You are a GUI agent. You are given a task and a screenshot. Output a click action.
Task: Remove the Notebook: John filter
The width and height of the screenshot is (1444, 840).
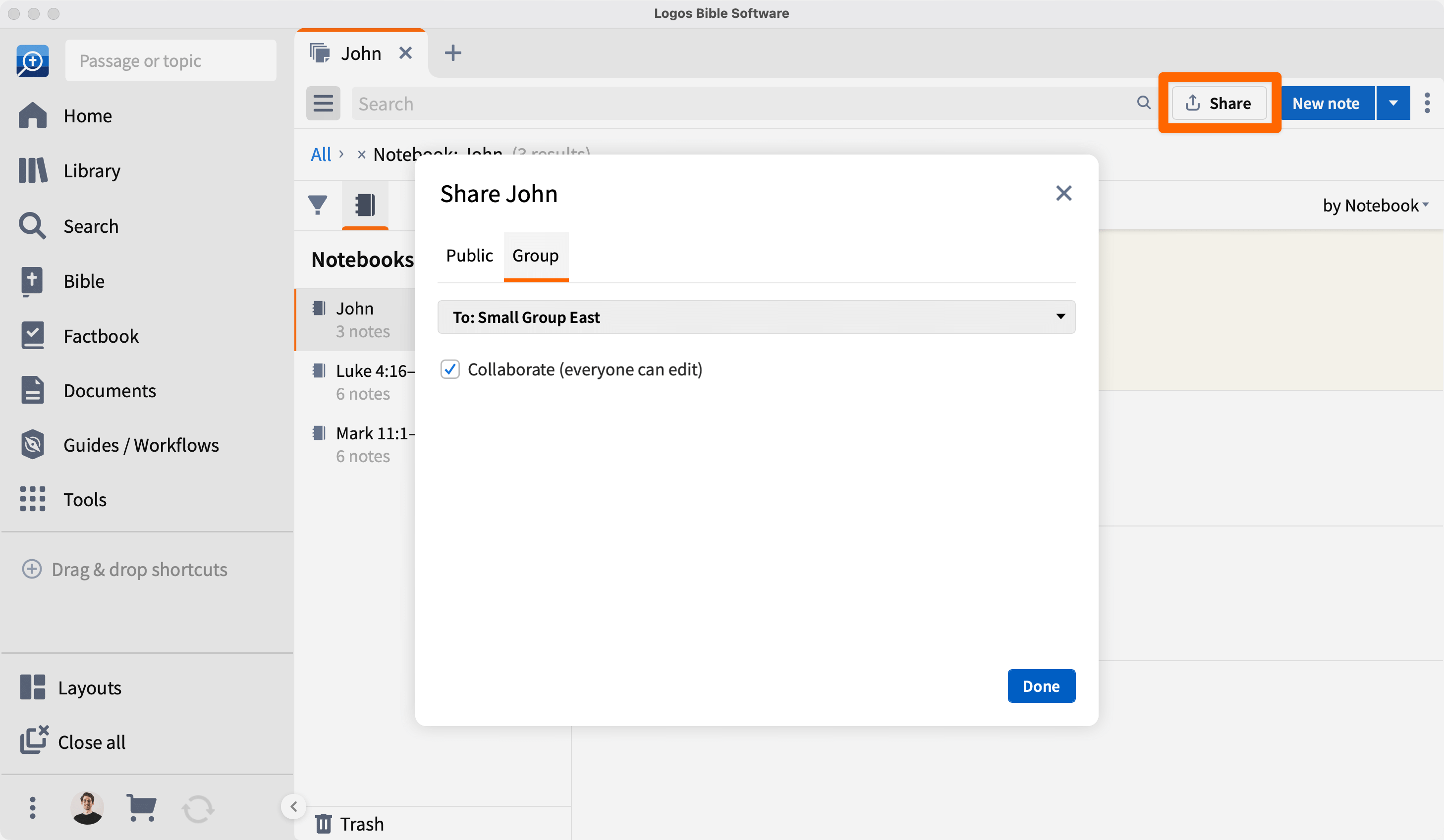(361, 155)
